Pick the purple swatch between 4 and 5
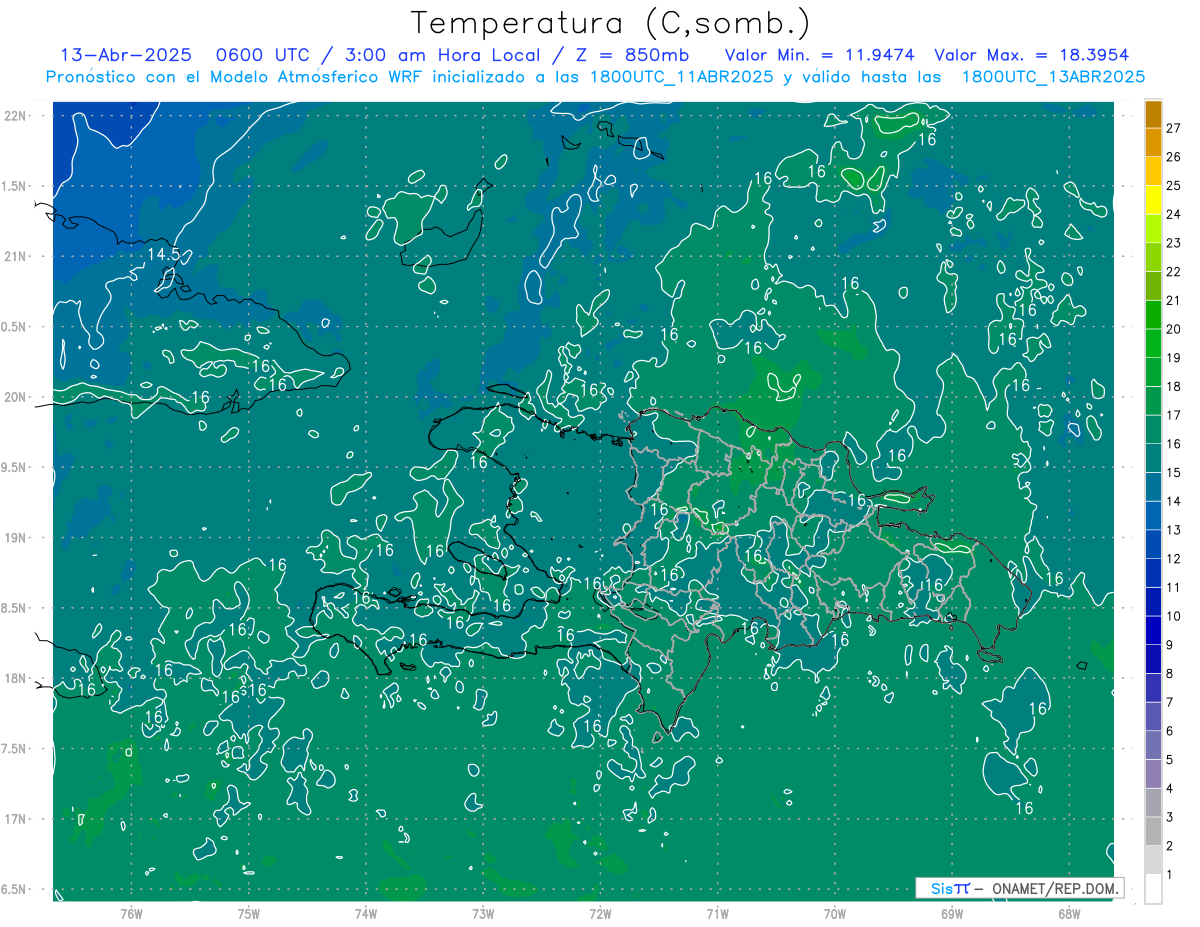Screen dimensions: 1200x927 (x=1153, y=774)
